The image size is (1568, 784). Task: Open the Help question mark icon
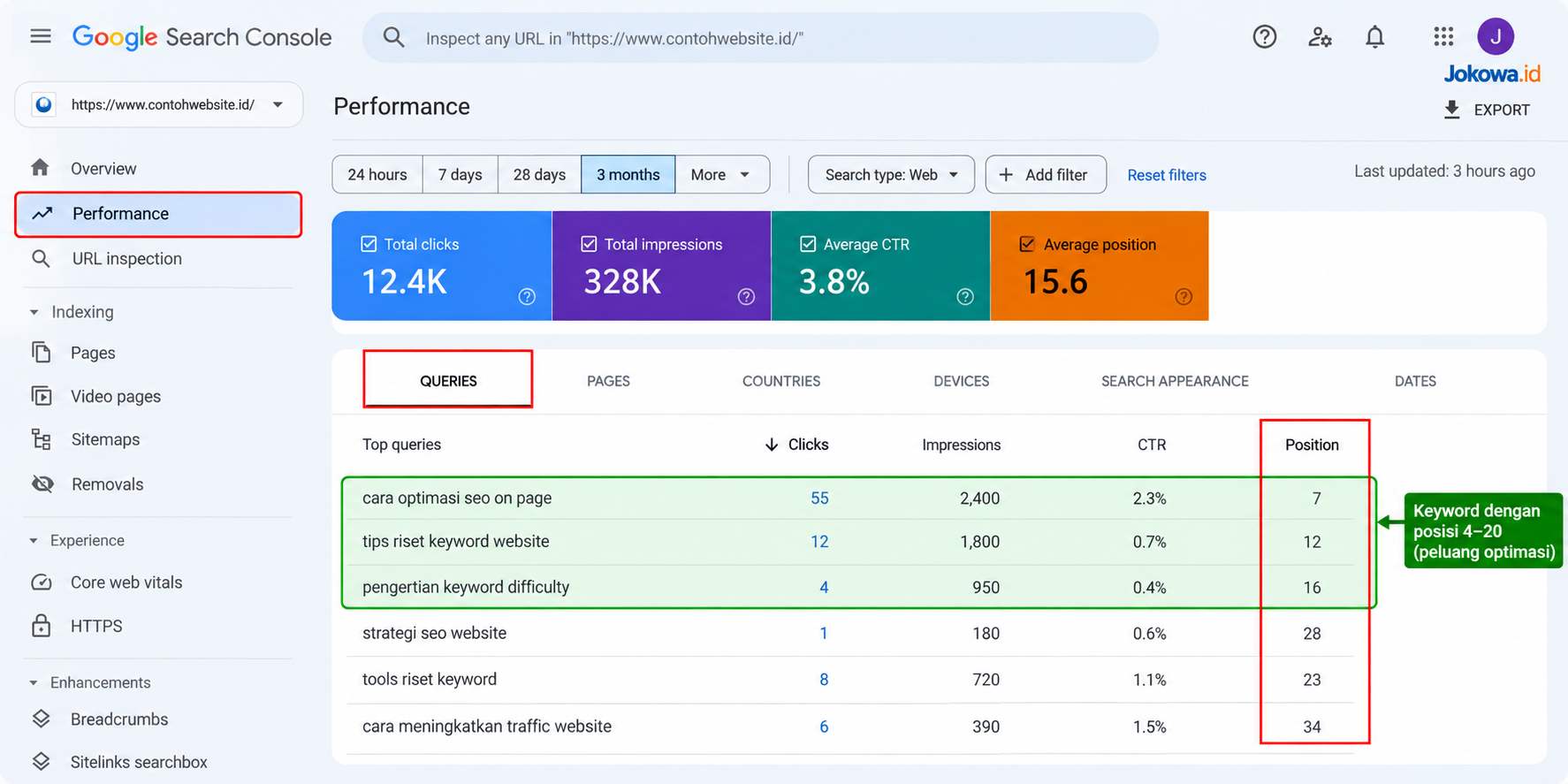pyautogui.click(x=1265, y=36)
